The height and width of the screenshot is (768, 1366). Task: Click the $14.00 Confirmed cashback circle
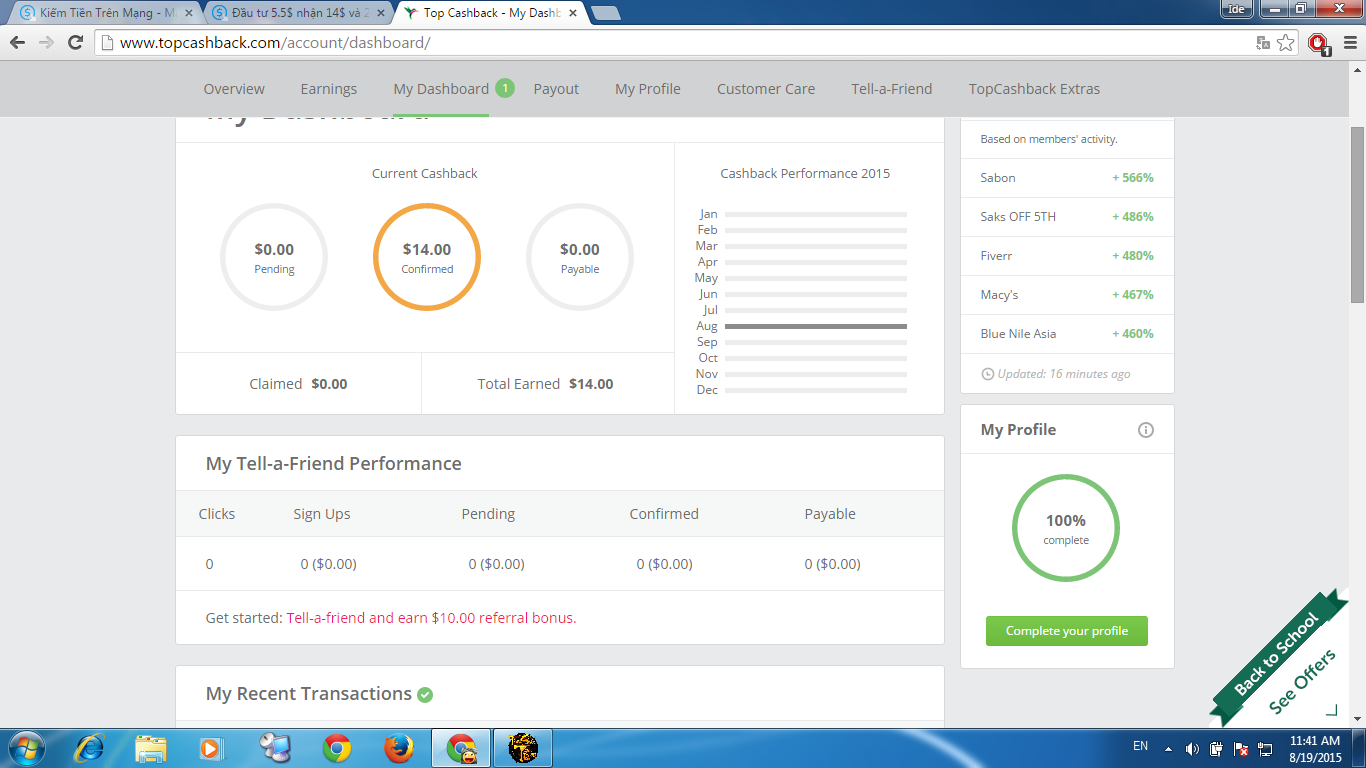pos(427,257)
